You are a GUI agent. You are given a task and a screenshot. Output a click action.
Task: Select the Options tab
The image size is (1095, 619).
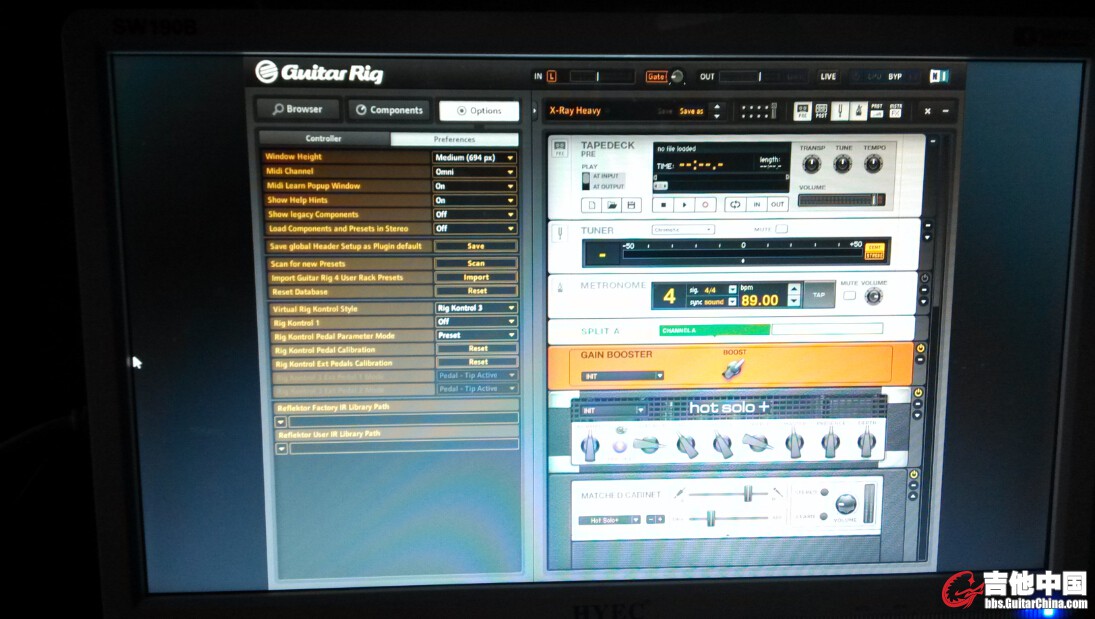pyautogui.click(x=479, y=110)
